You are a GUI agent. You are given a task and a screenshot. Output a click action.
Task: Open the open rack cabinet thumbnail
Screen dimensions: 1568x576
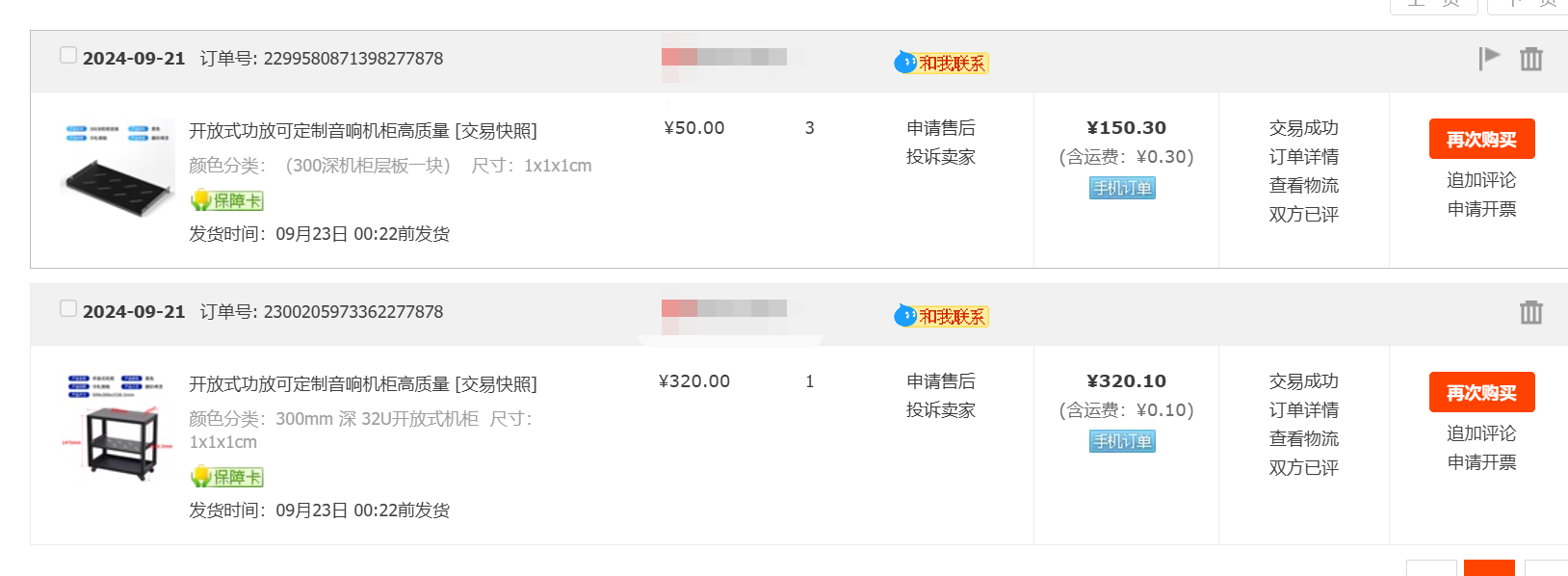click(x=118, y=426)
